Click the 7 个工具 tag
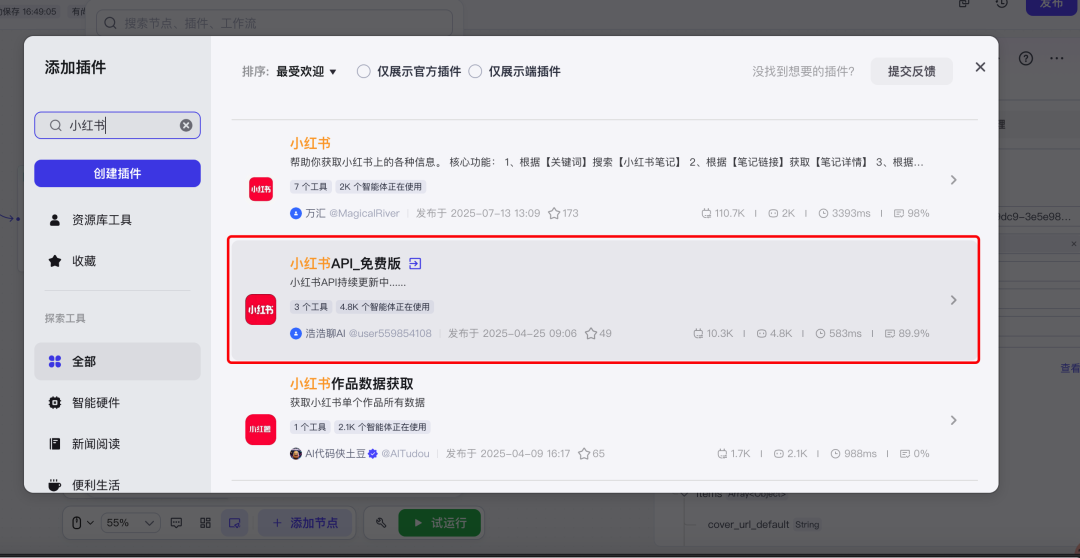 click(x=311, y=187)
